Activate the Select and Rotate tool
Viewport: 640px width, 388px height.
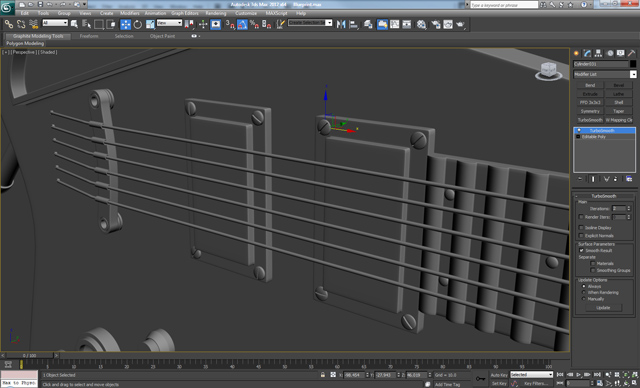pyautogui.click(x=138, y=24)
